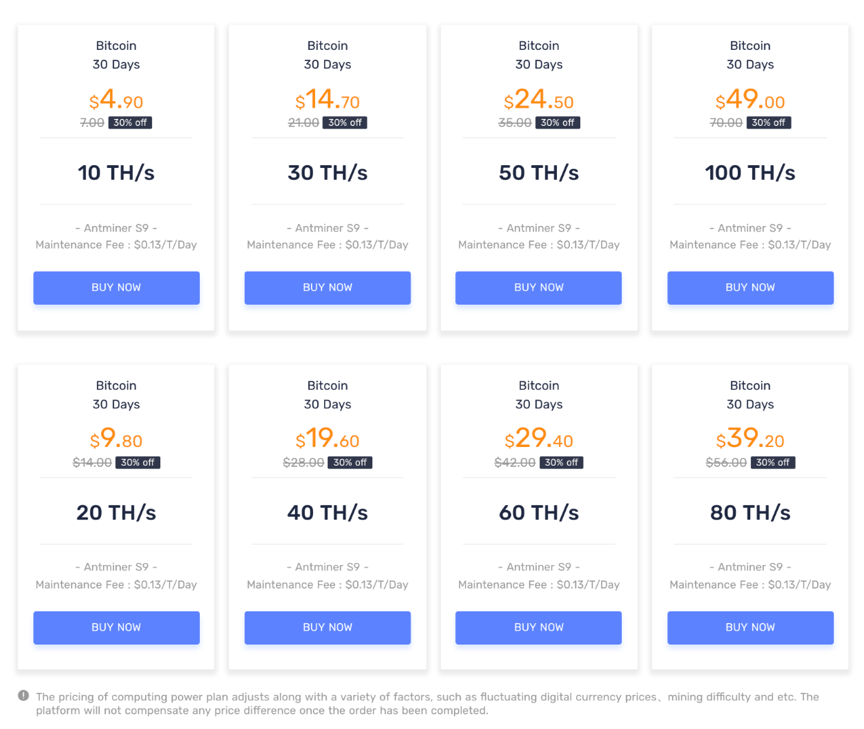Screen dimensions: 864x729
Task: Click the $24.50 price on the 50 TH/s card
Action: click(538, 100)
